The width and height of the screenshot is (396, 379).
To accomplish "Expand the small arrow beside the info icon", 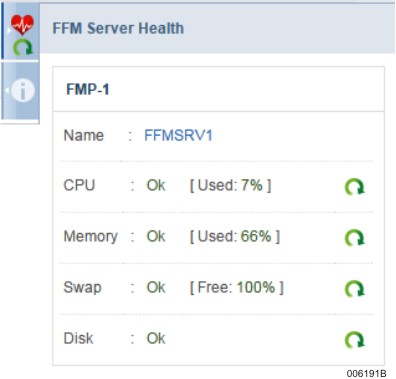I will (7, 90).
